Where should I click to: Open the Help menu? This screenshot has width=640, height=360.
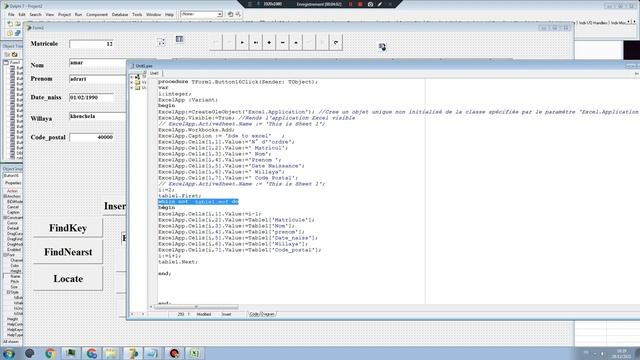coord(169,14)
